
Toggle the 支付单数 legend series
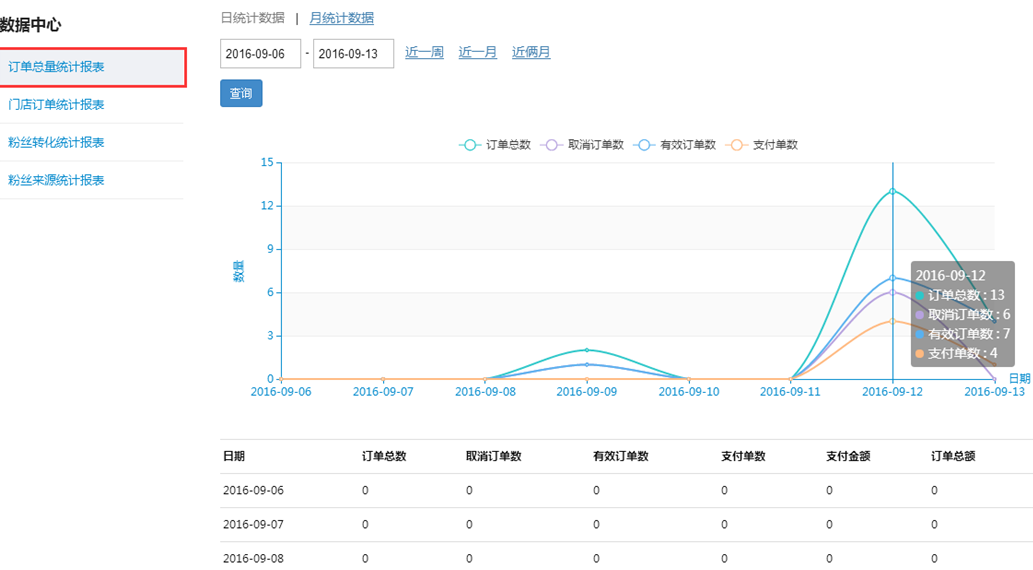[762, 145]
